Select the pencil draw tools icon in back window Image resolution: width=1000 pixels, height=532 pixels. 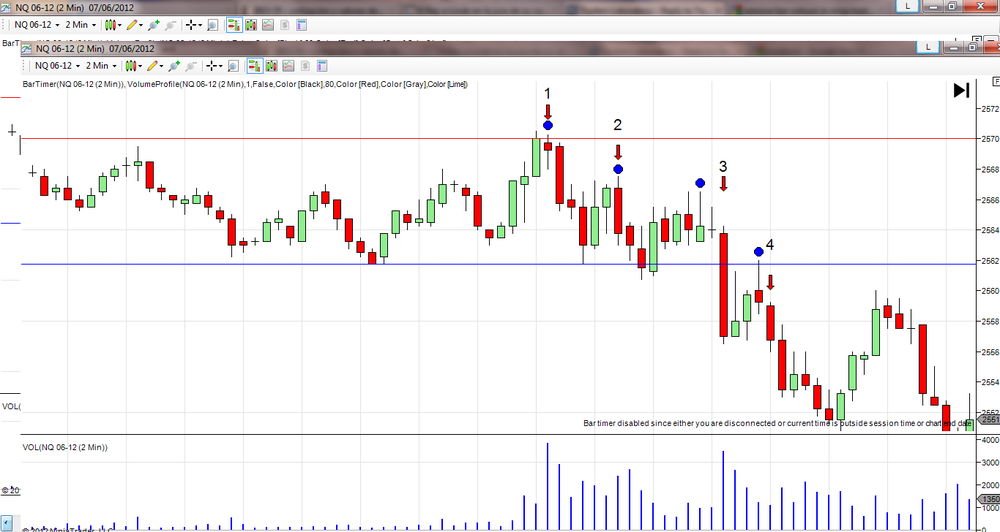tap(131, 24)
